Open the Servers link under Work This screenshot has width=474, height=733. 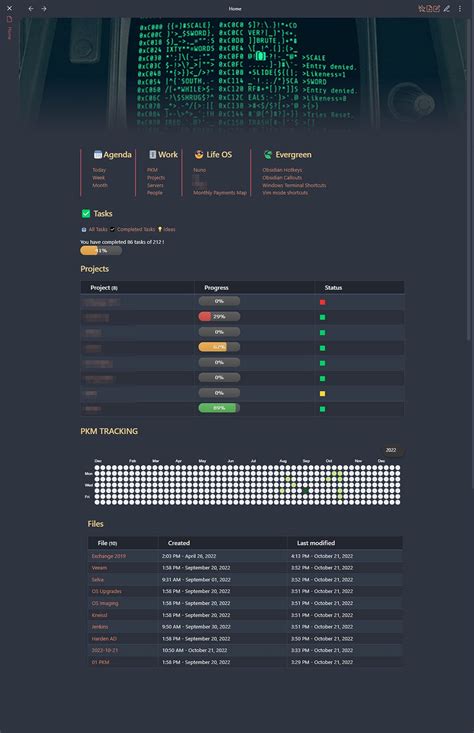pyautogui.click(x=155, y=185)
